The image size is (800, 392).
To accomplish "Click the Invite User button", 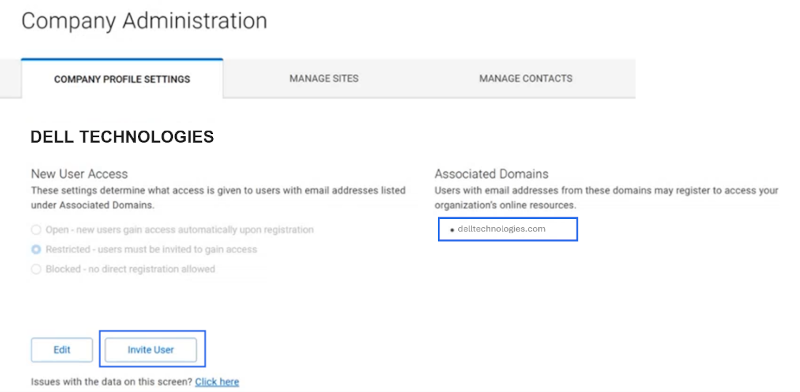I will coord(151,350).
